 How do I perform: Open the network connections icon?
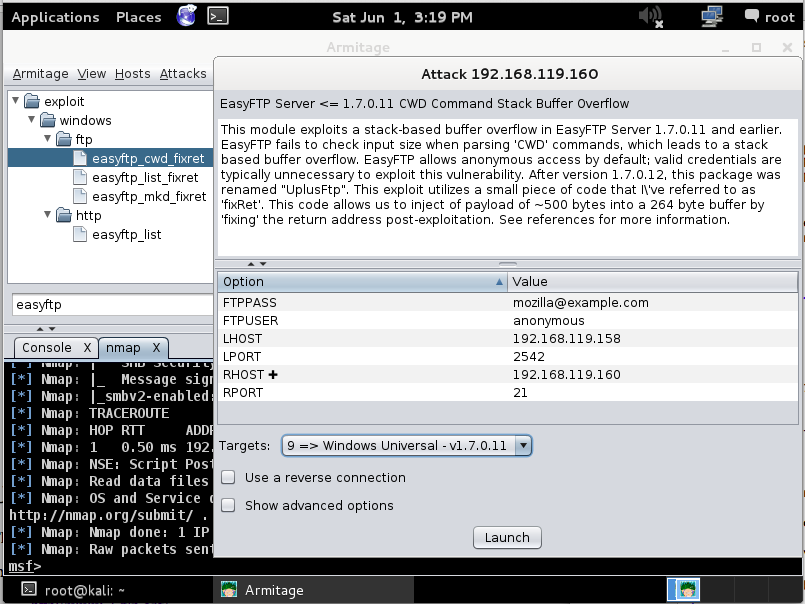pos(712,16)
